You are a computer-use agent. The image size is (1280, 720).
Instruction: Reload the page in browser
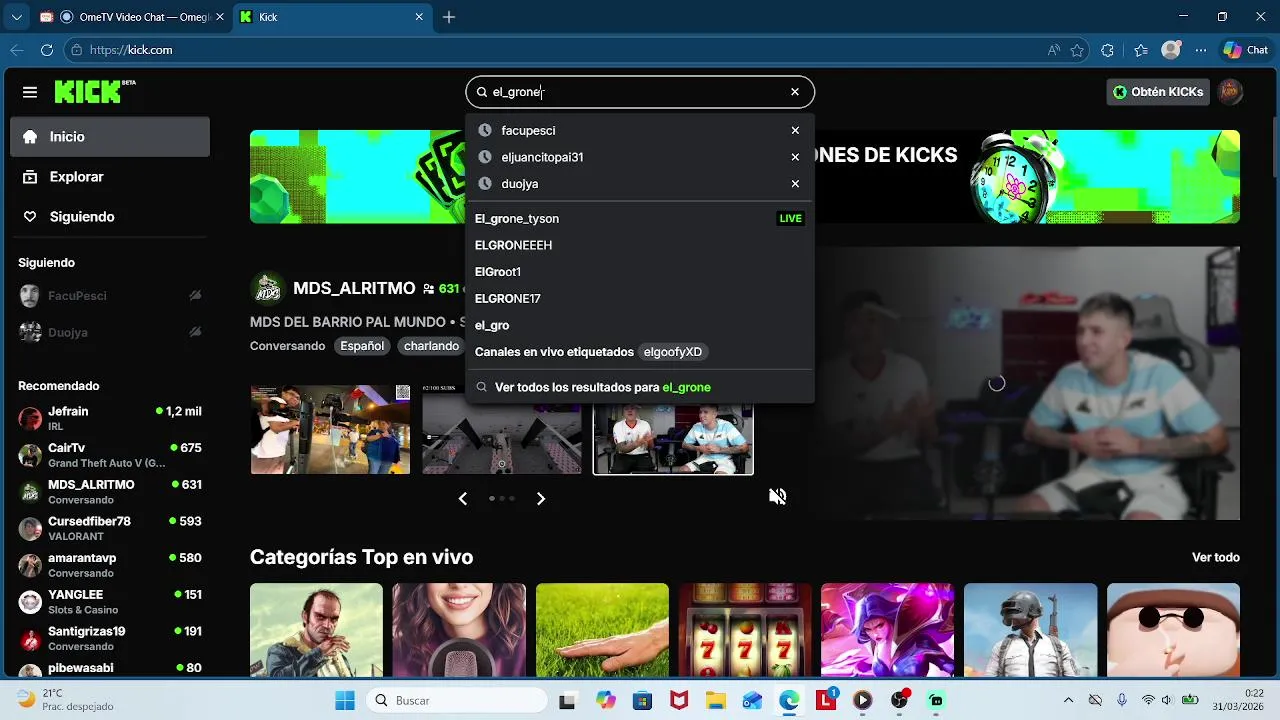click(x=47, y=50)
